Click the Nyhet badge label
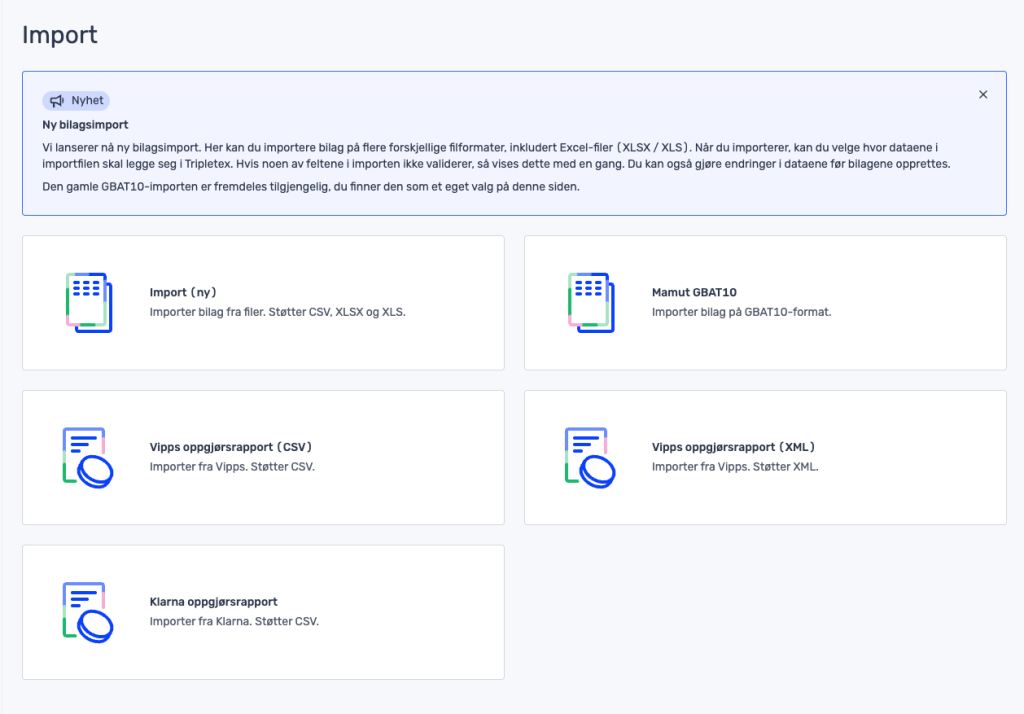 coord(76,101)
